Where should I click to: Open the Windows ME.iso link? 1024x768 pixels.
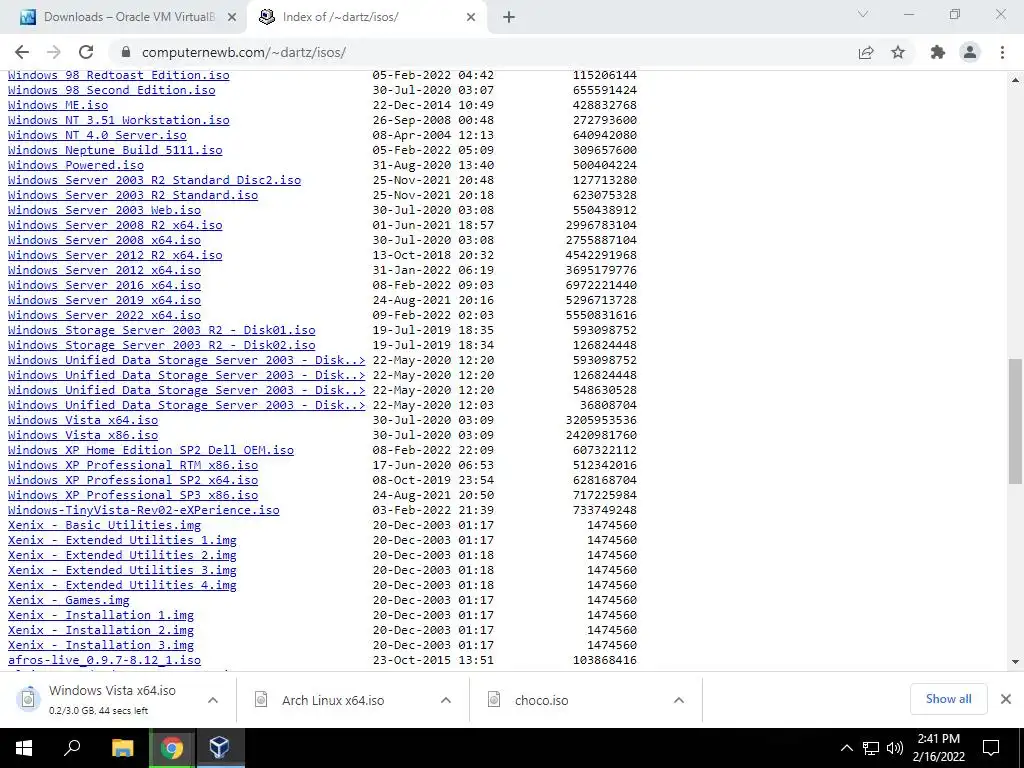coord(58,105)
